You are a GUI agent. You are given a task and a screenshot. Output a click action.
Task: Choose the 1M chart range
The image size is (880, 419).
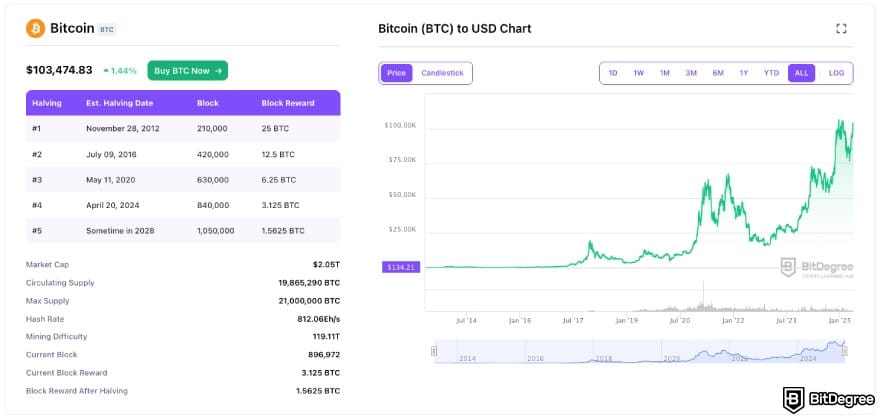pyautogui.click(x=664, y=73)
